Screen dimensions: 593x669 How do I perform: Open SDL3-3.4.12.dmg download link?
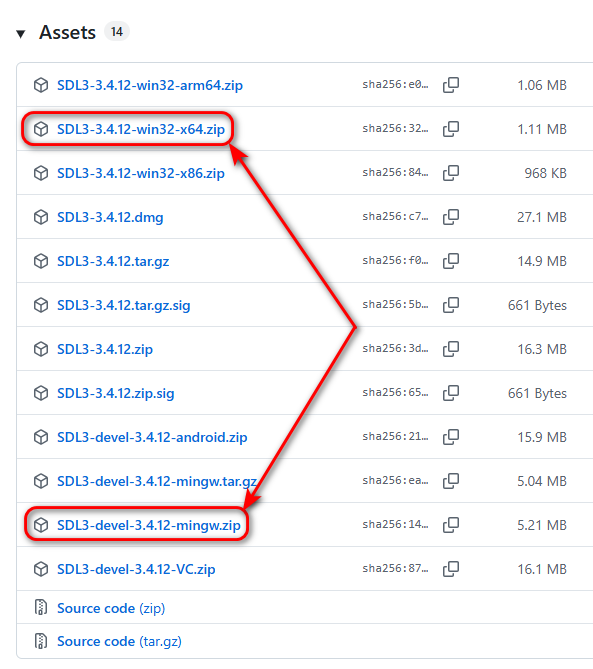click(110, 217)
